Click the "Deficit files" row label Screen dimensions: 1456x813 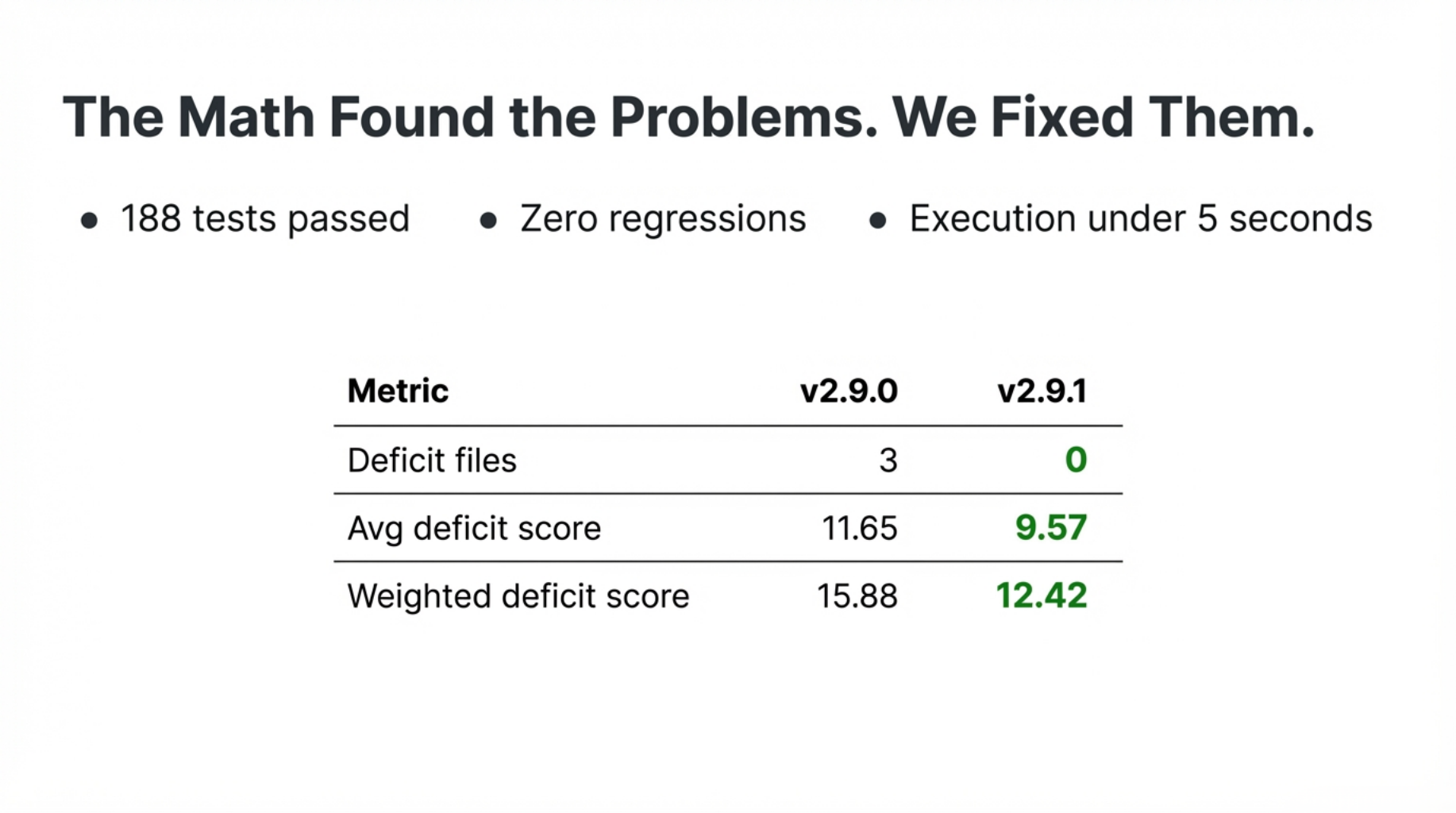tap(432, 460)
